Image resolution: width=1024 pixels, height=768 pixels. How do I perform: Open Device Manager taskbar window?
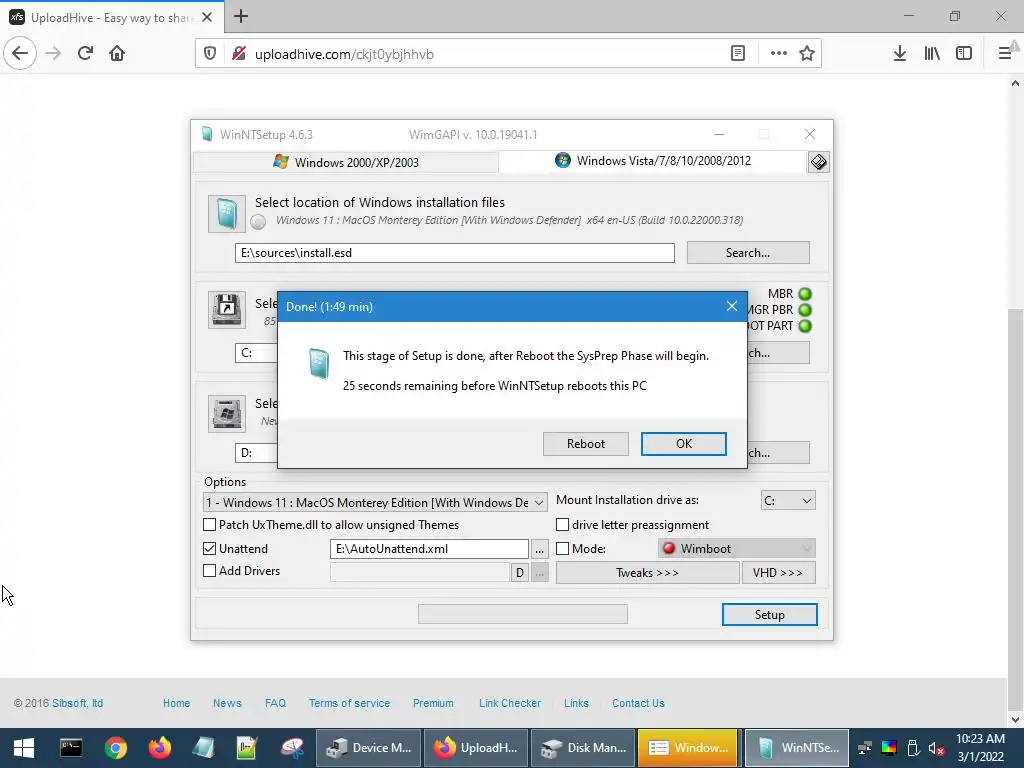(x=369, y=748)
